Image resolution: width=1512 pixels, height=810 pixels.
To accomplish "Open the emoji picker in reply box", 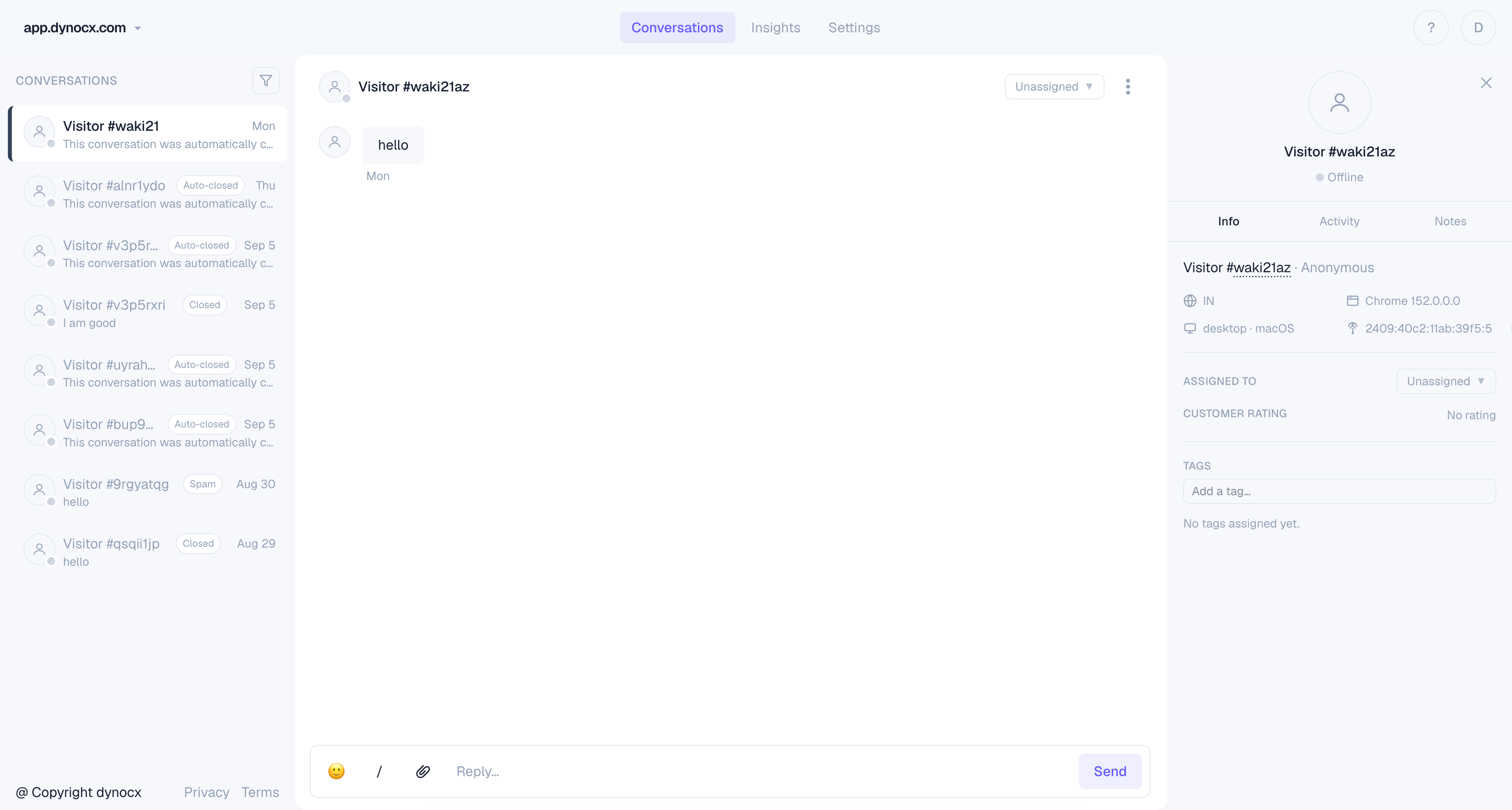I will click(336, 771).
